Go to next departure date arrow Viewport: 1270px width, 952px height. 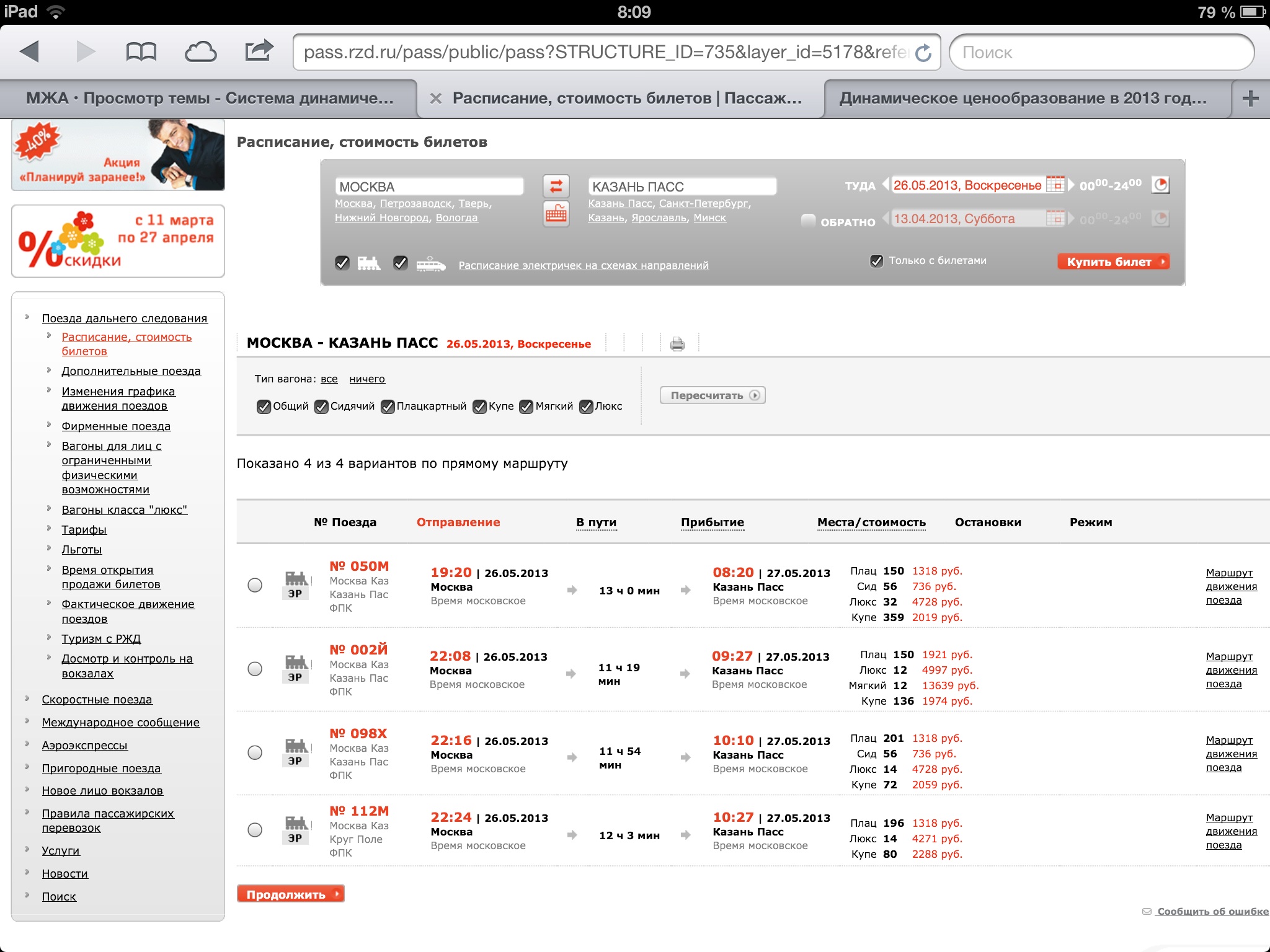point(1071,185)
